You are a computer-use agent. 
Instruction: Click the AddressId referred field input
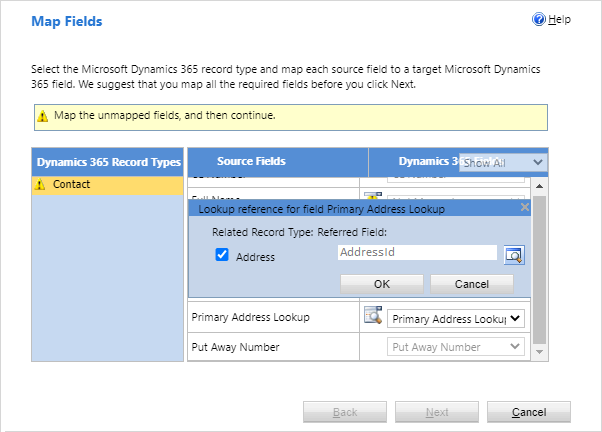click(x=417, y=253)
